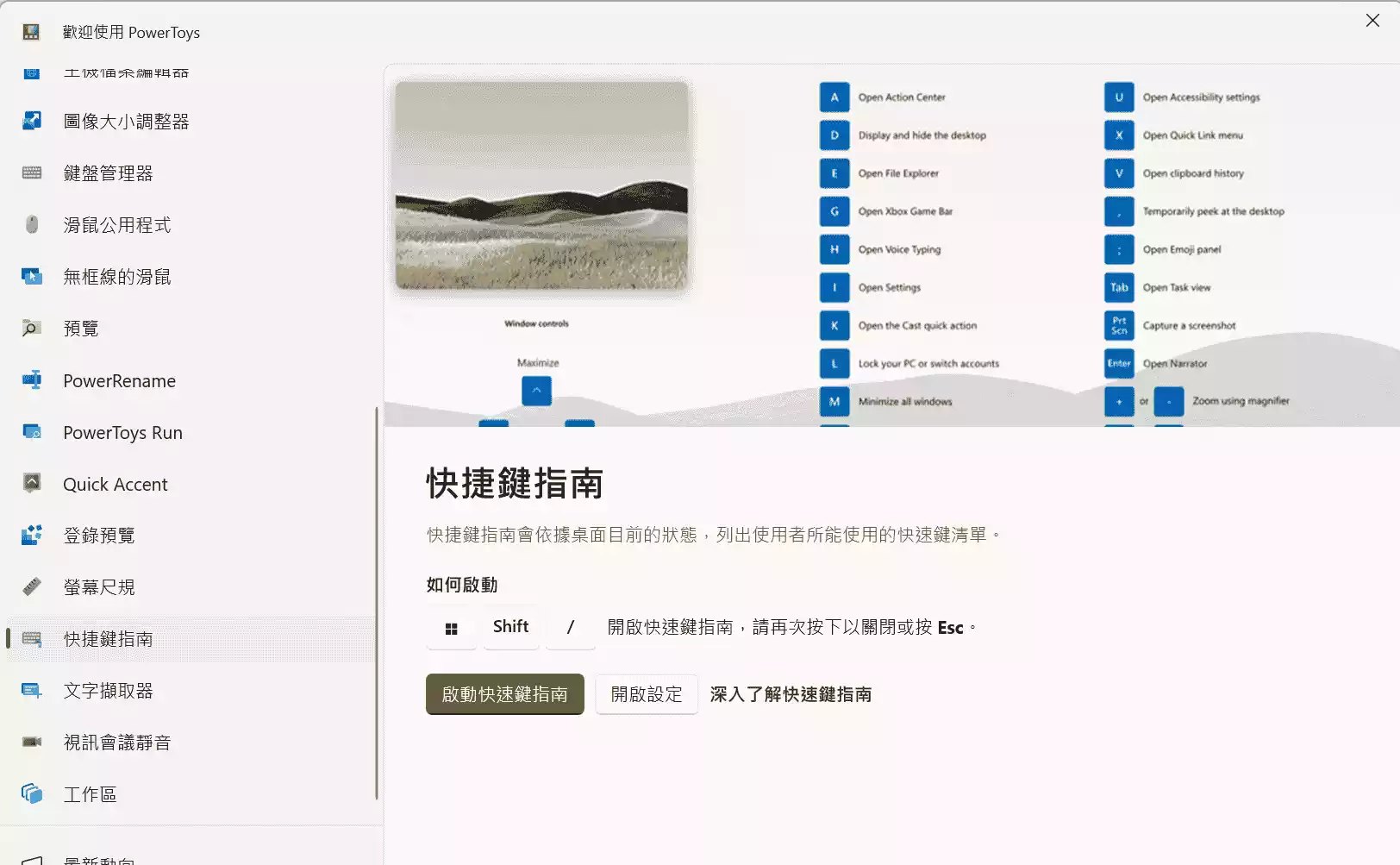Click the PowerRename icon
This screenshot has height=865, width=1400.
(x=32, y=380)
